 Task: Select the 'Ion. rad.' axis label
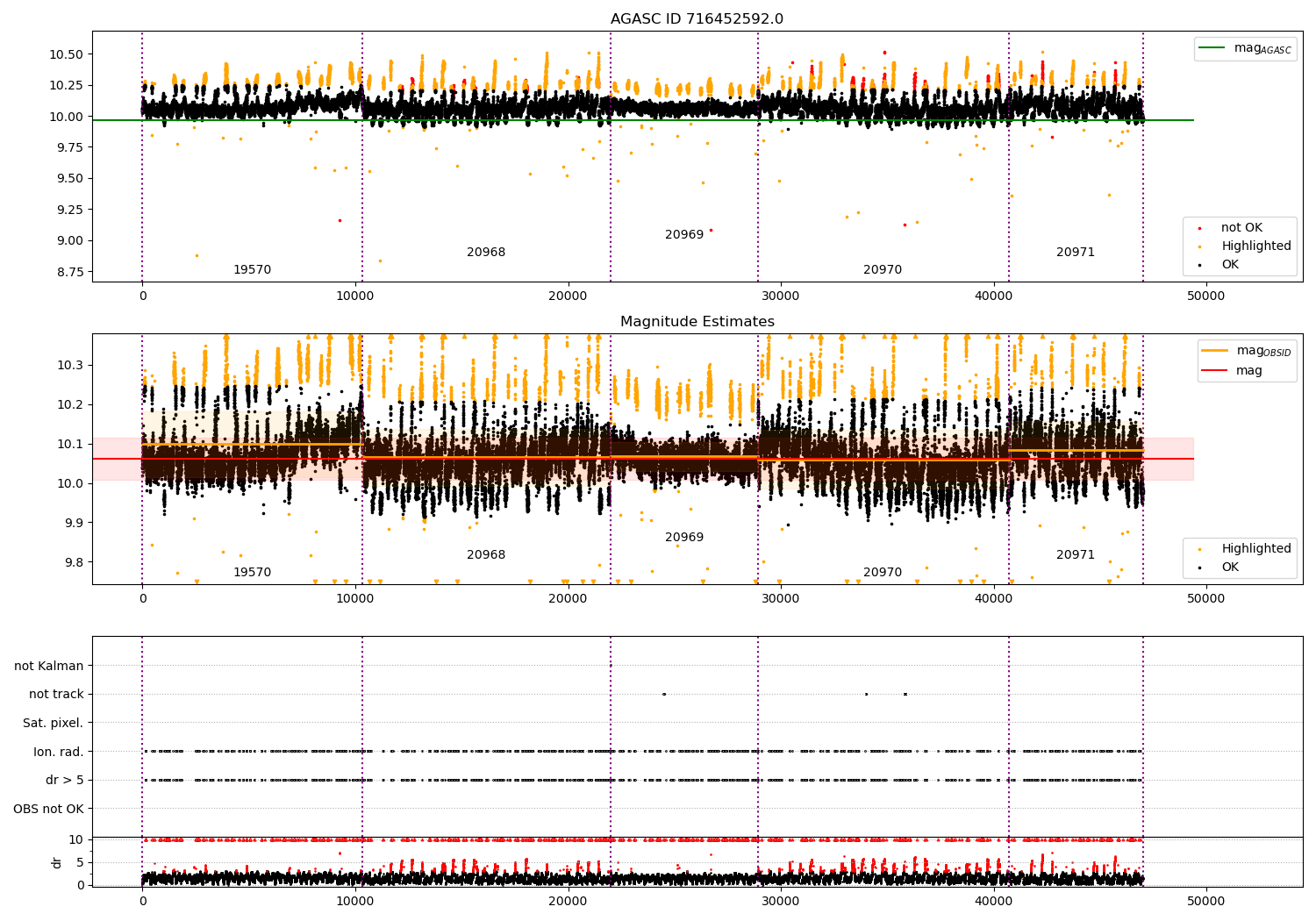click(59, 752)
